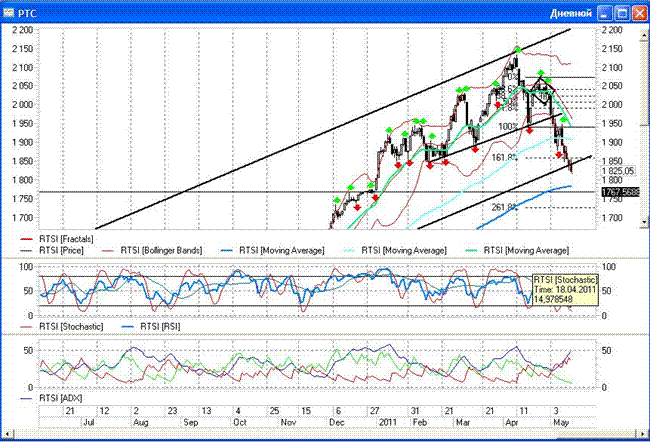Click the PTC window title icon

click(x=8, y=13)
